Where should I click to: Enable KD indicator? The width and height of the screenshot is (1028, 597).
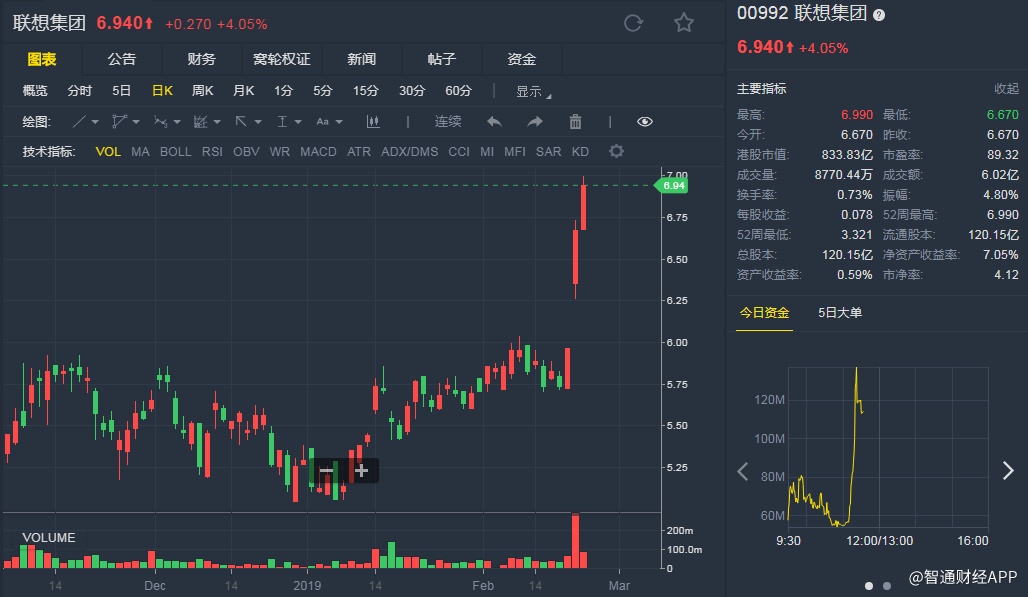click(x=580, y=151)
